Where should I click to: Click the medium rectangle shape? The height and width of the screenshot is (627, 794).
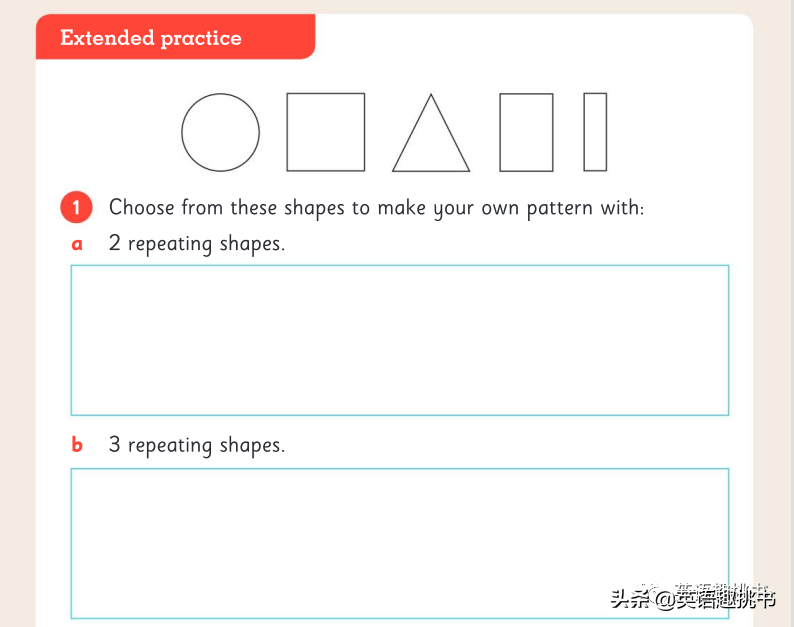tap(526, 132)
